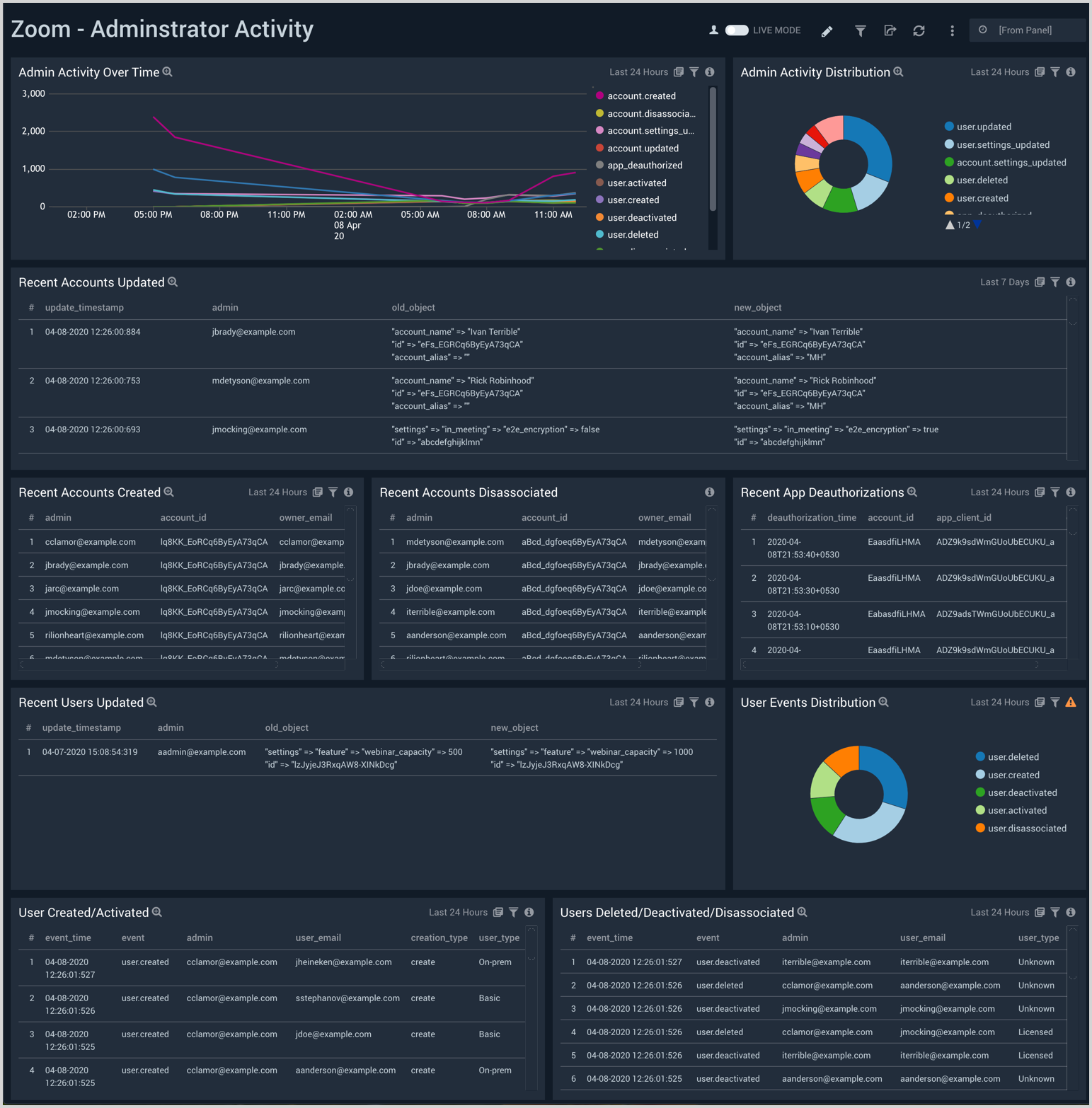Refresh the dashboard with the refresh icon
Viewport: 1092px width, 1108px height.
(919, 30)
